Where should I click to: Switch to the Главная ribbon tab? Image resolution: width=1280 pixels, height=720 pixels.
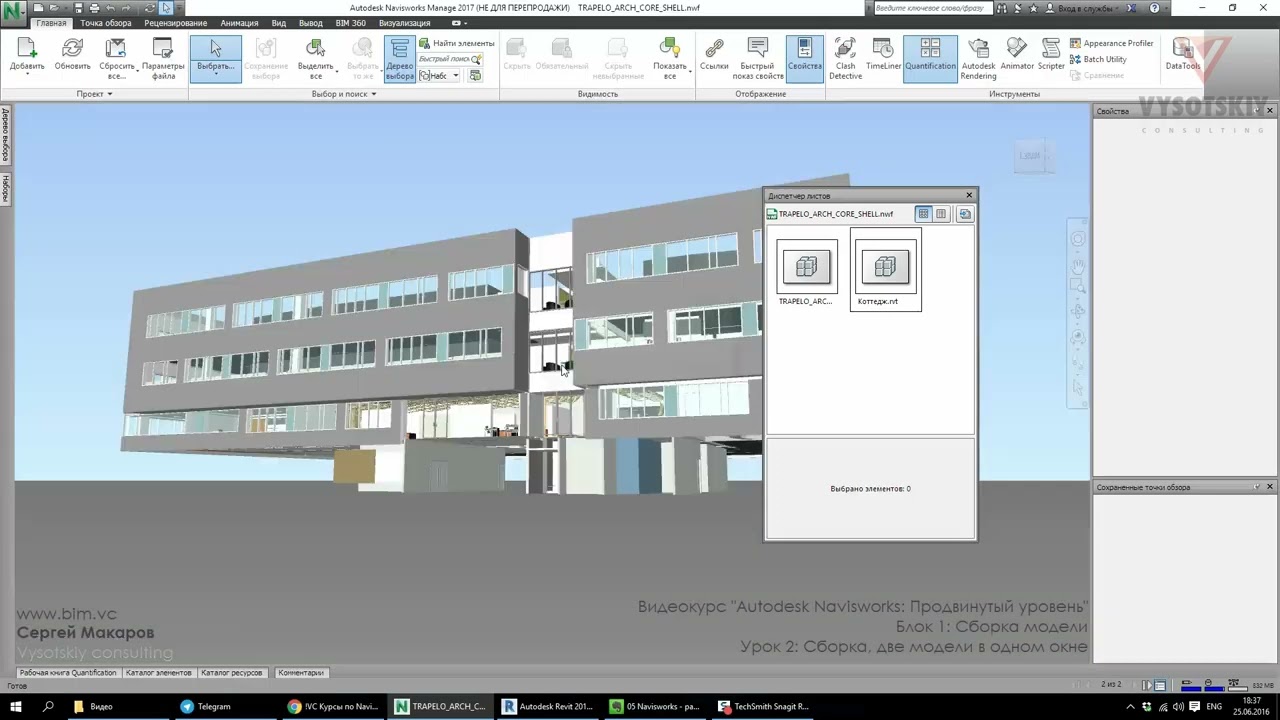pyautogui.click(x=51, y=23)
